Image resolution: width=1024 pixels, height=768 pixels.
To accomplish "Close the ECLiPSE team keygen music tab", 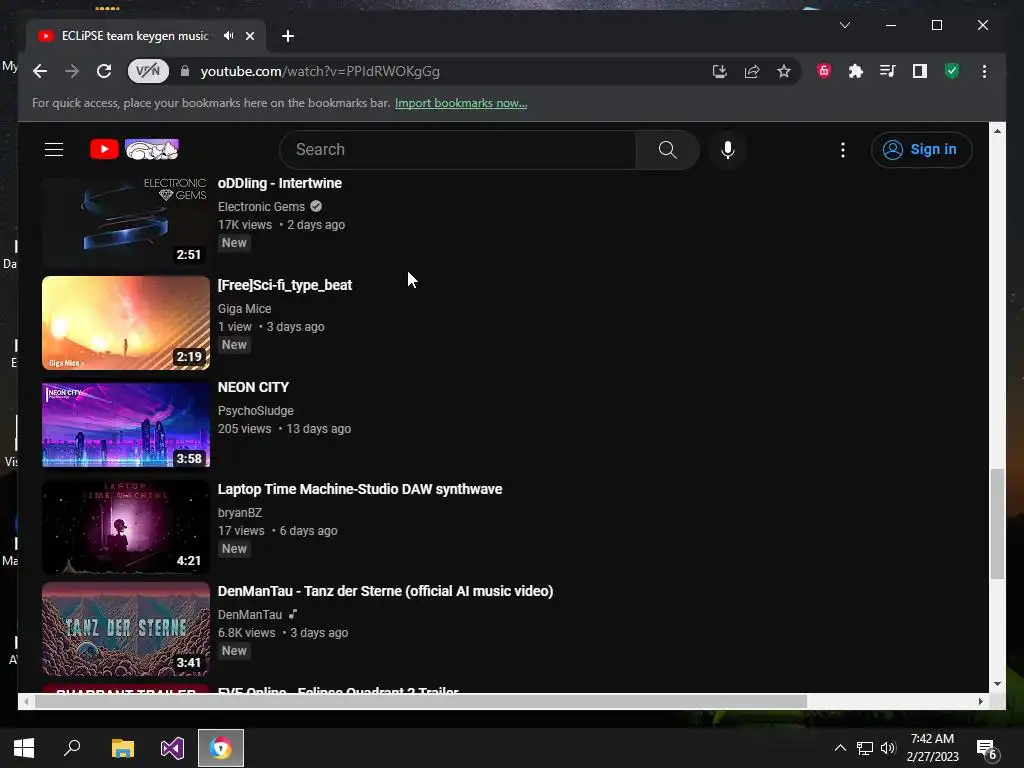I will coord(249,36).
